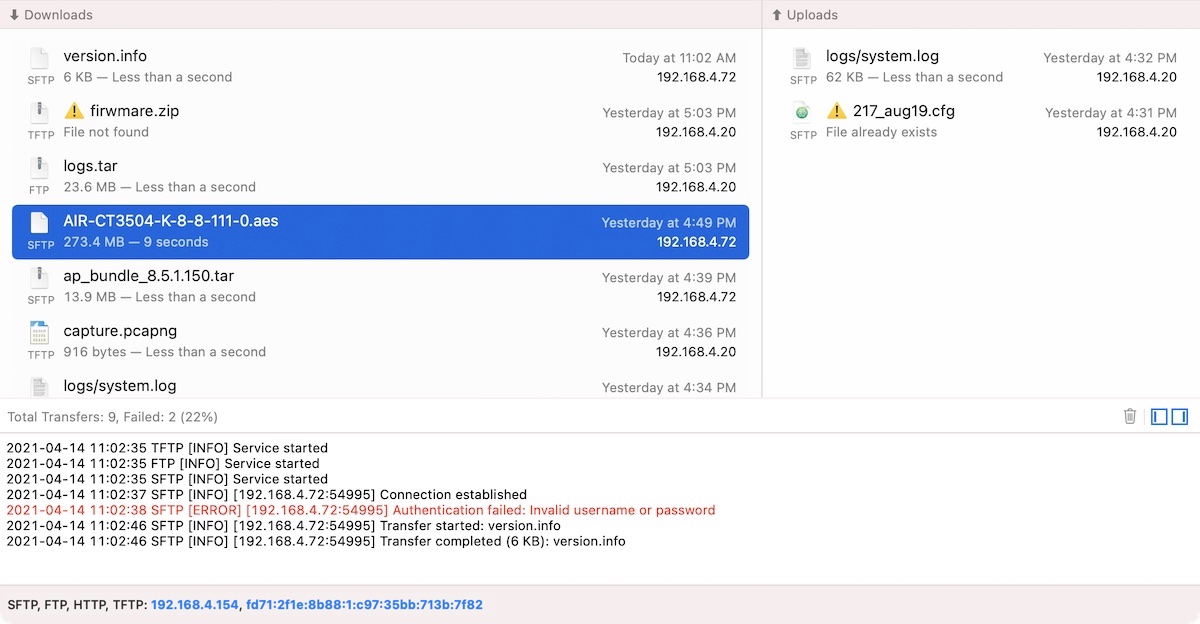Click the warning icon beside 217_aug19.cfg

click(x=836, y=111)
